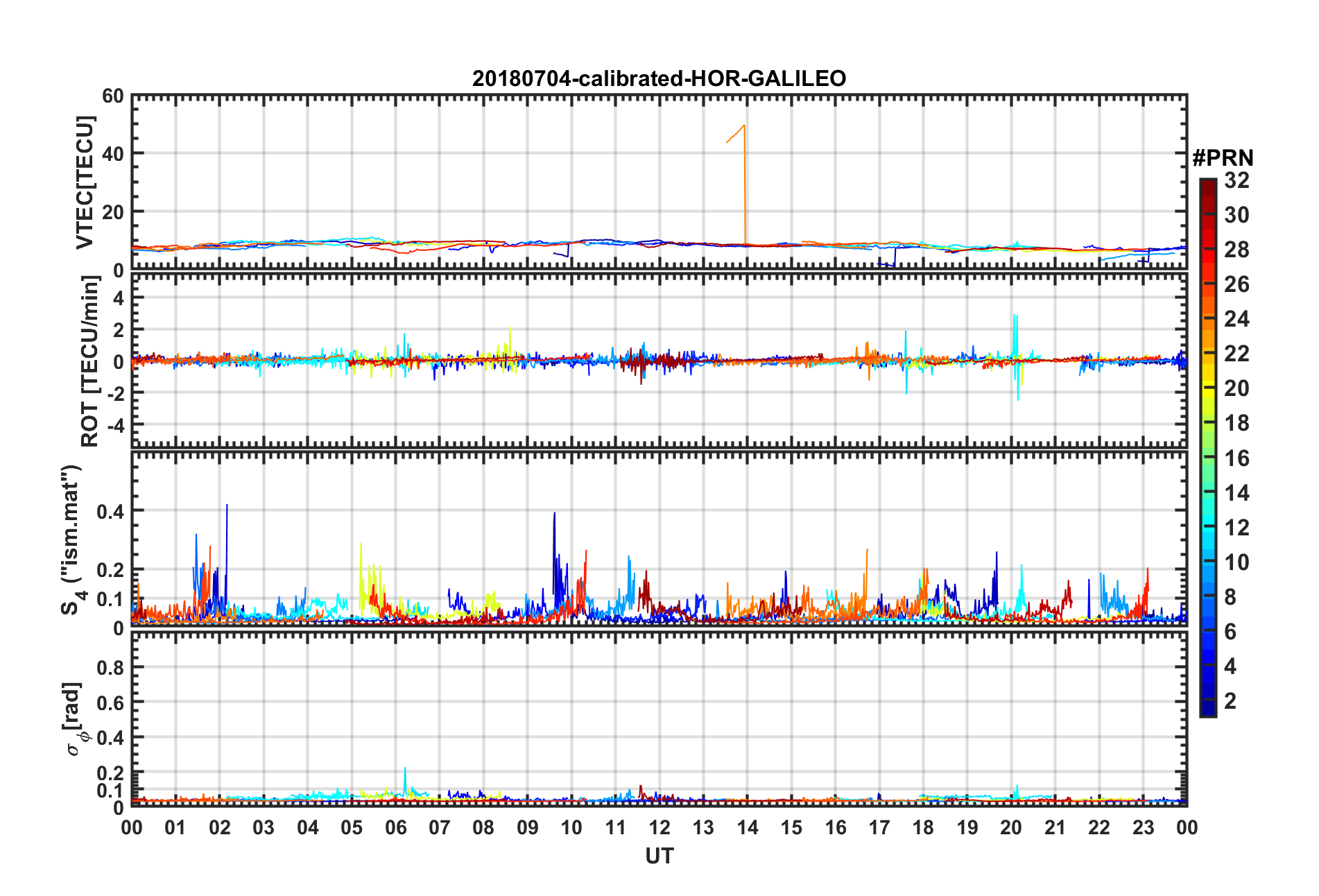Click colorbar tick label 14
Viewport: 1319px width, 896px height.
1236,493
